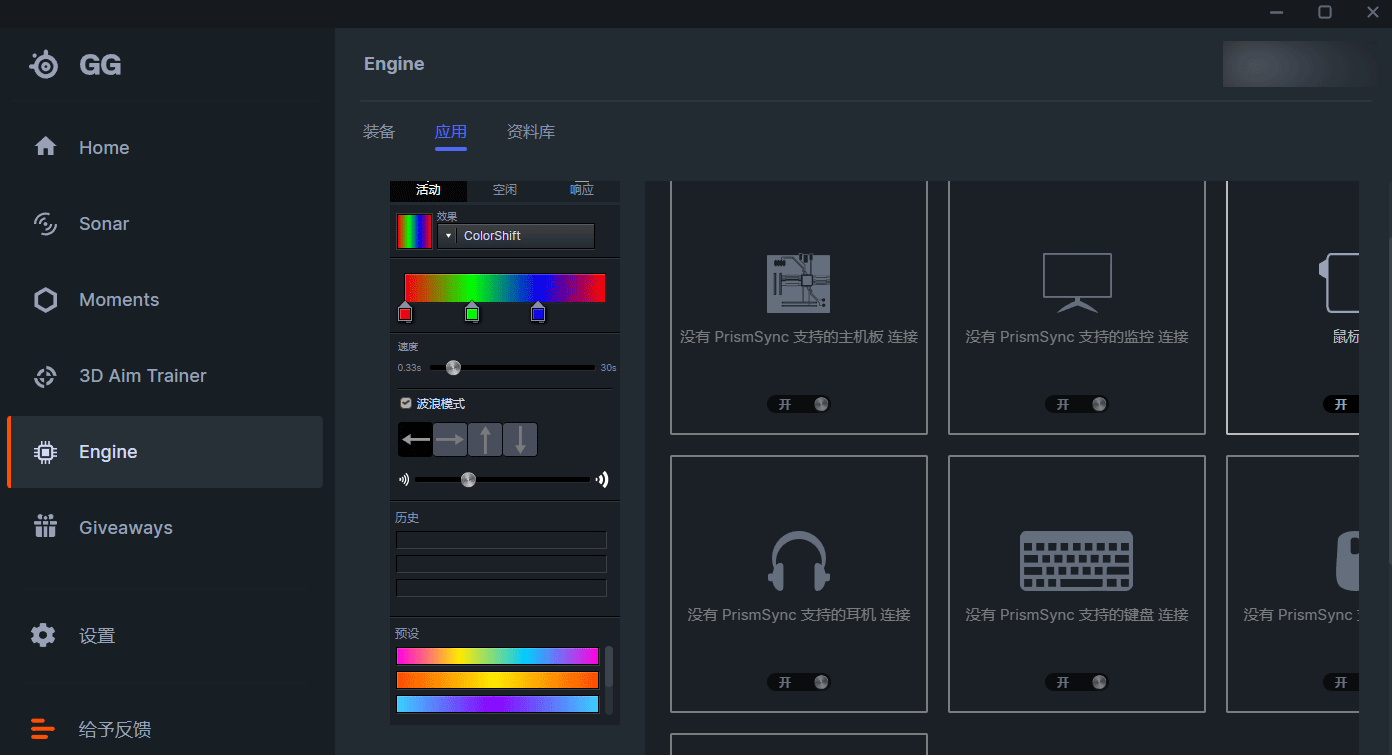This screenshot has width=1392, height=755.
Task: Switch to the 装备 tab
Action: [x=379, y=132]
